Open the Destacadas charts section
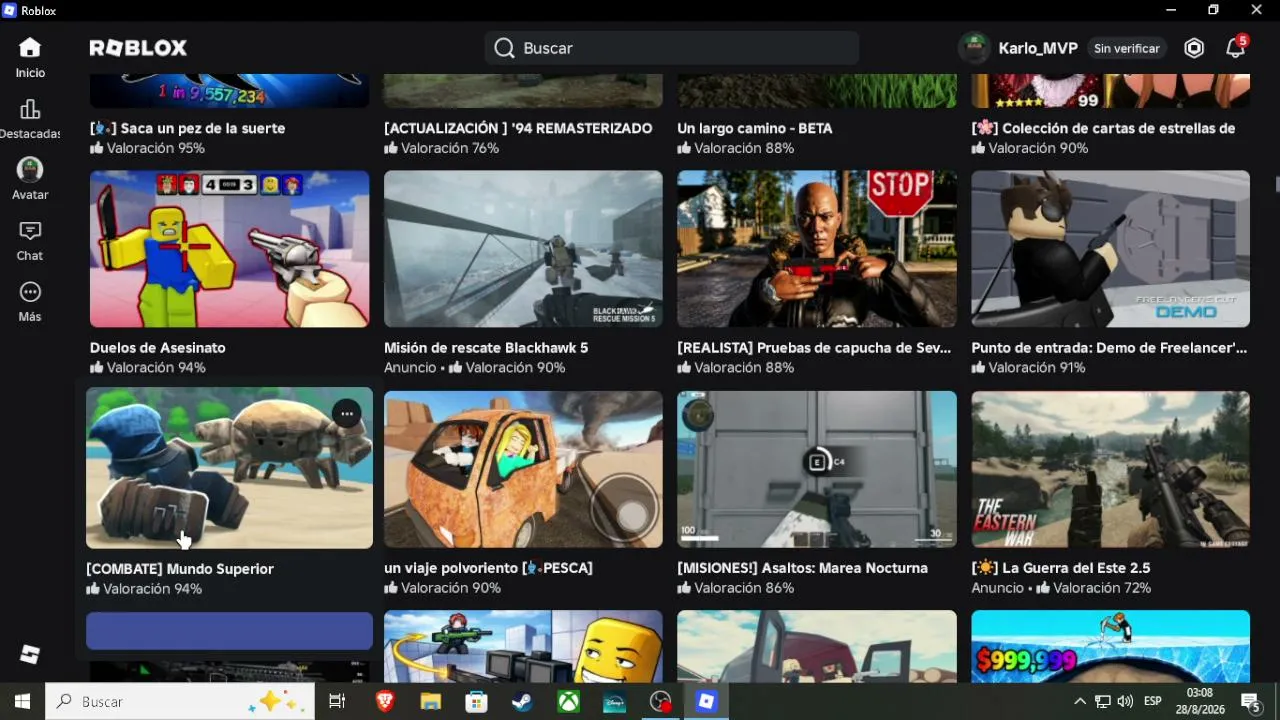1280x720 pixels. [x=30, y=119]
